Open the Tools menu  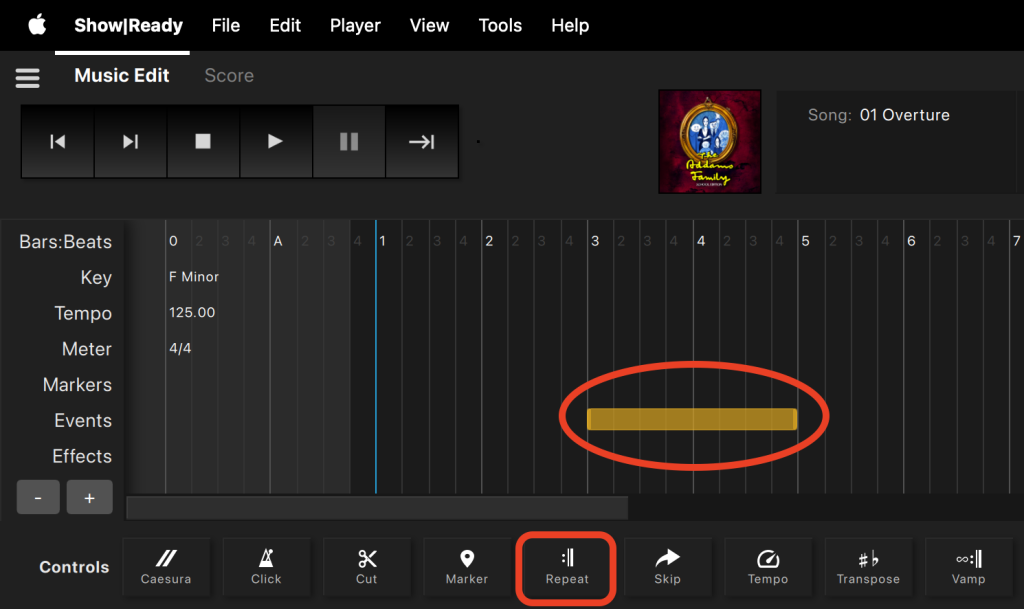pos(500,25)
